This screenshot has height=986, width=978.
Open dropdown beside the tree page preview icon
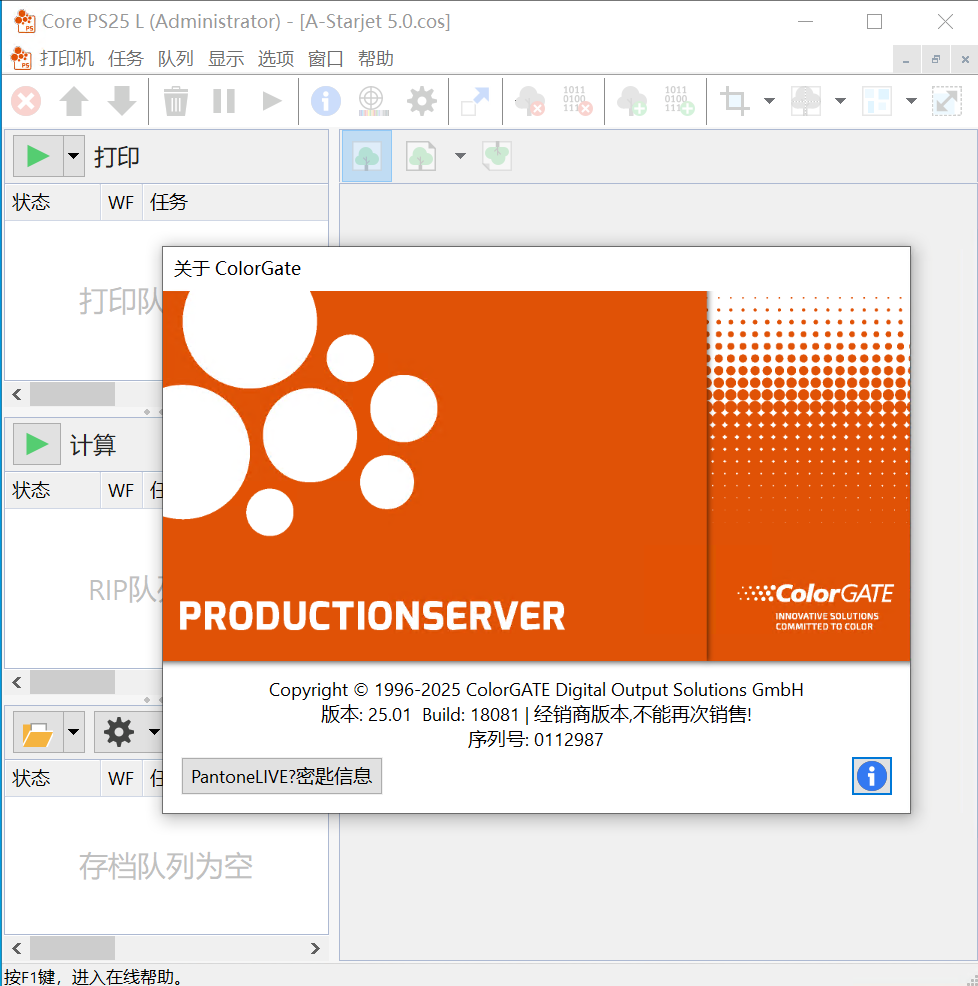460,156
